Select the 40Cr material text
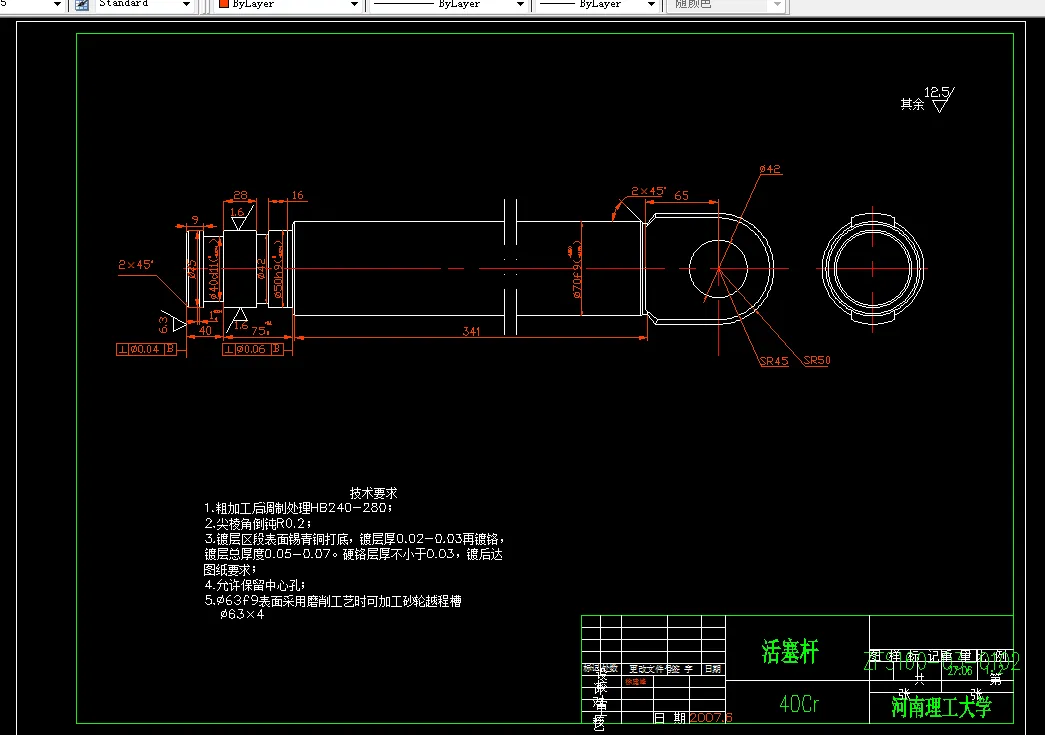 (798, 704)
